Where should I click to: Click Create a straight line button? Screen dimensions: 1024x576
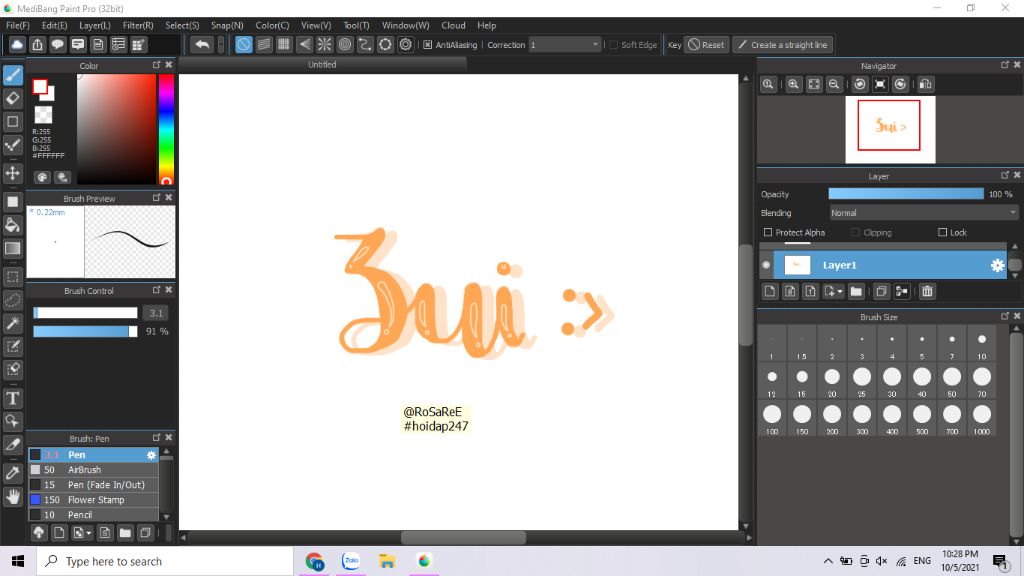tap(782, 45)
